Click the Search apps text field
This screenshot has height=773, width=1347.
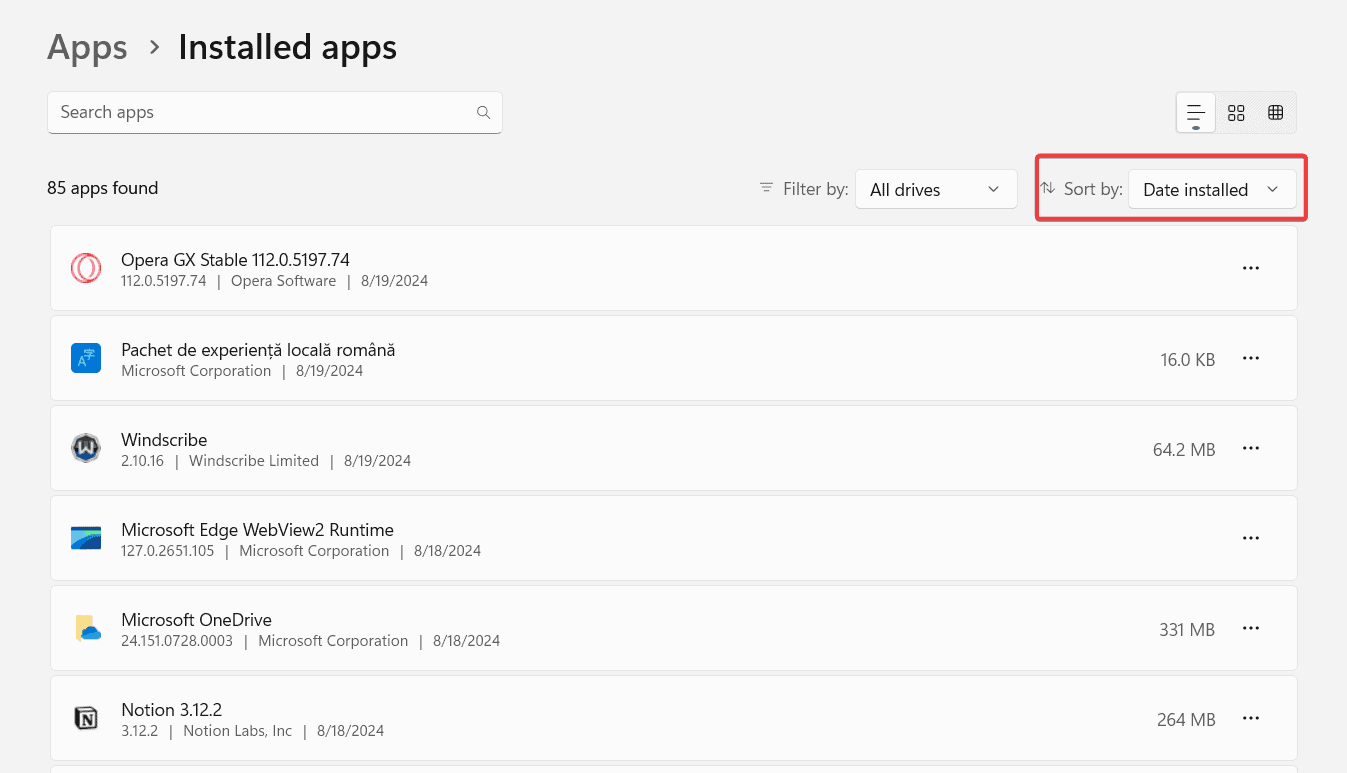260,113
